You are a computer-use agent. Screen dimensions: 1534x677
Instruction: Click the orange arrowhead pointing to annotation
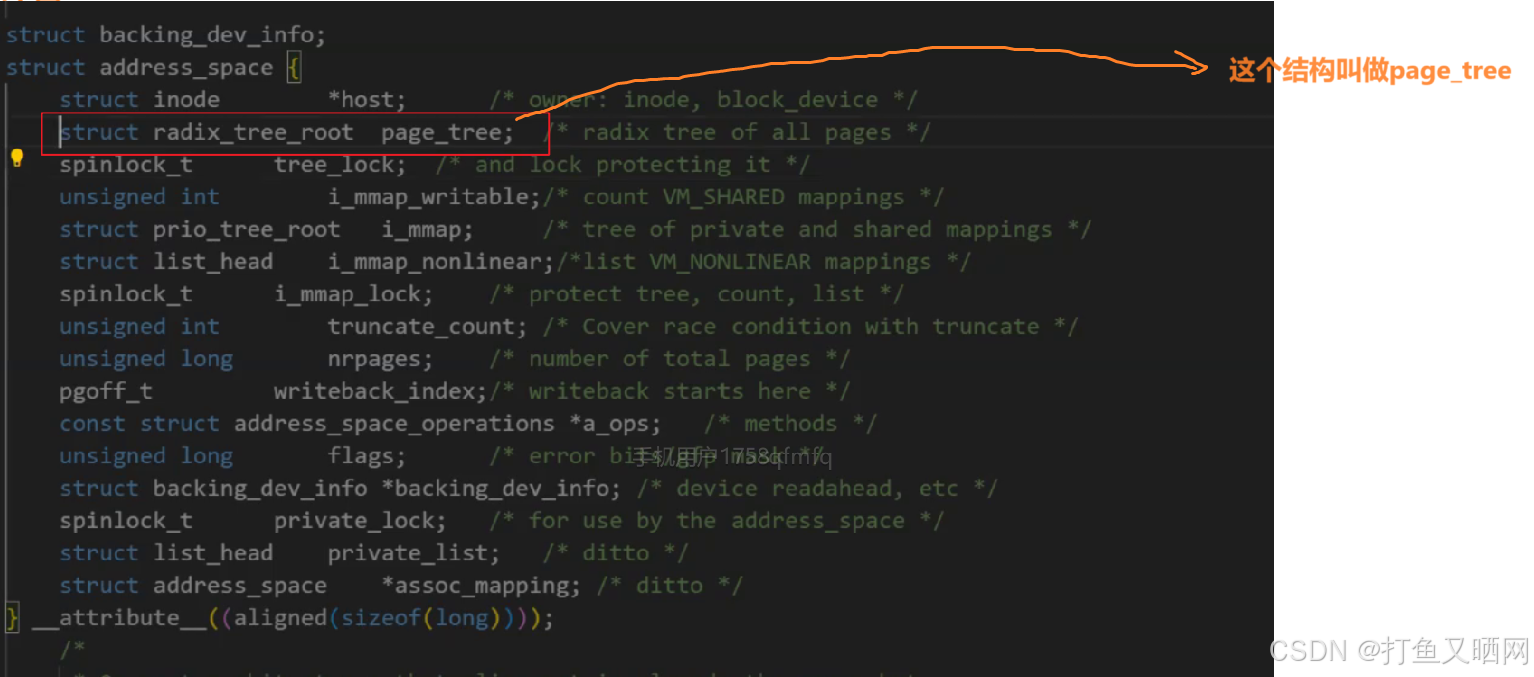1192,64
